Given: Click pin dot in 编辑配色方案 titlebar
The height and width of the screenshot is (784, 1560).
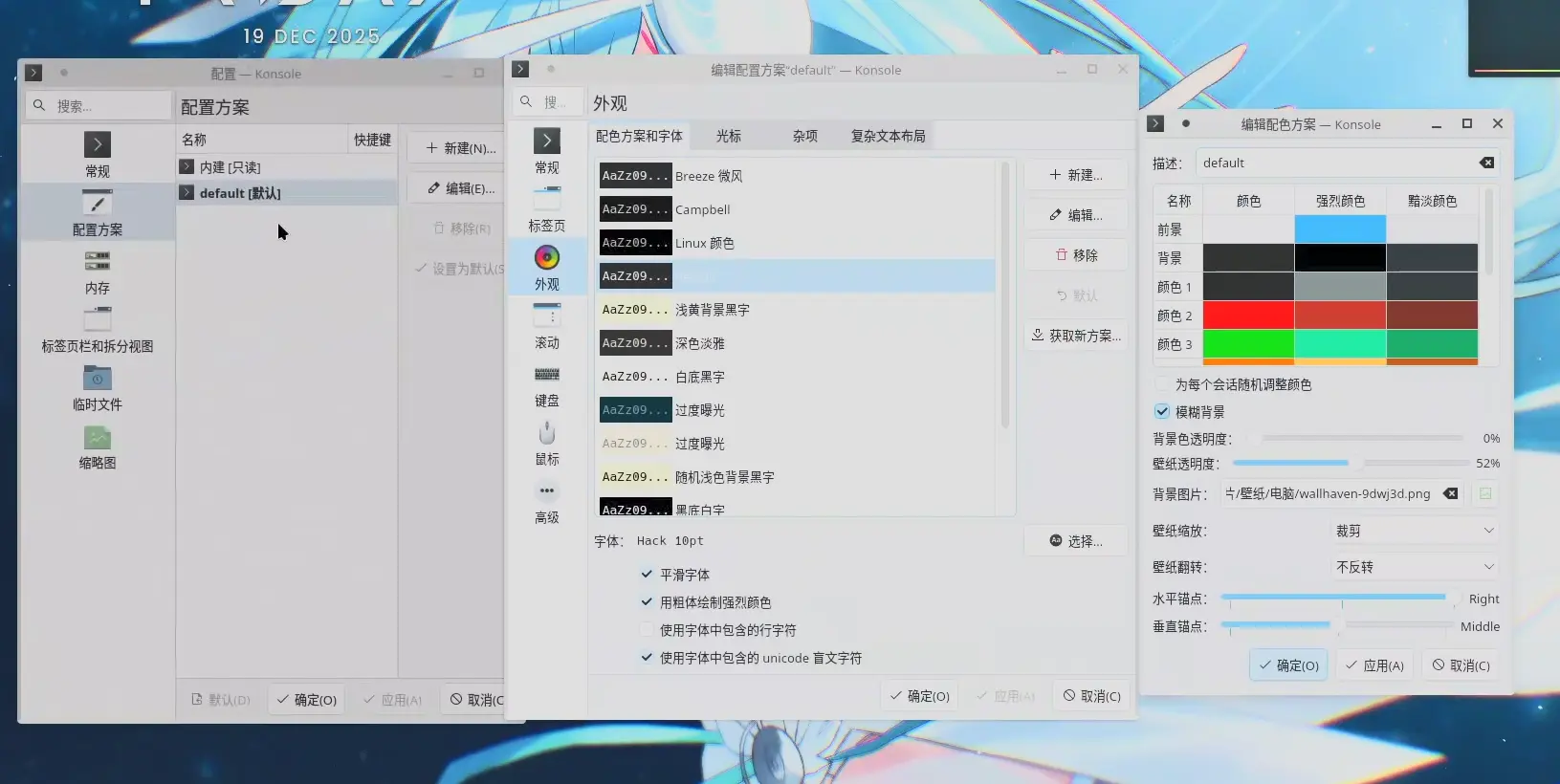Looking at the screenshot, I should (1186, 123).
